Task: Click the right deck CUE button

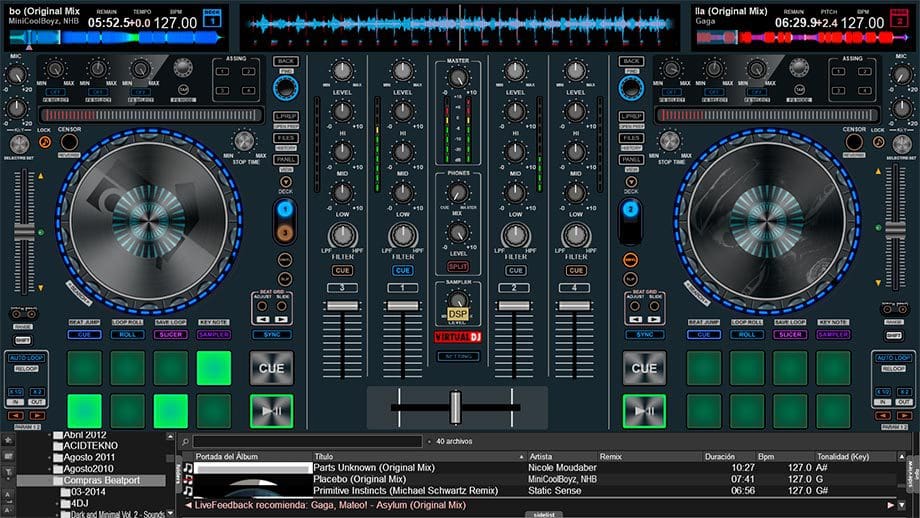Action: (x=644, y=368)
